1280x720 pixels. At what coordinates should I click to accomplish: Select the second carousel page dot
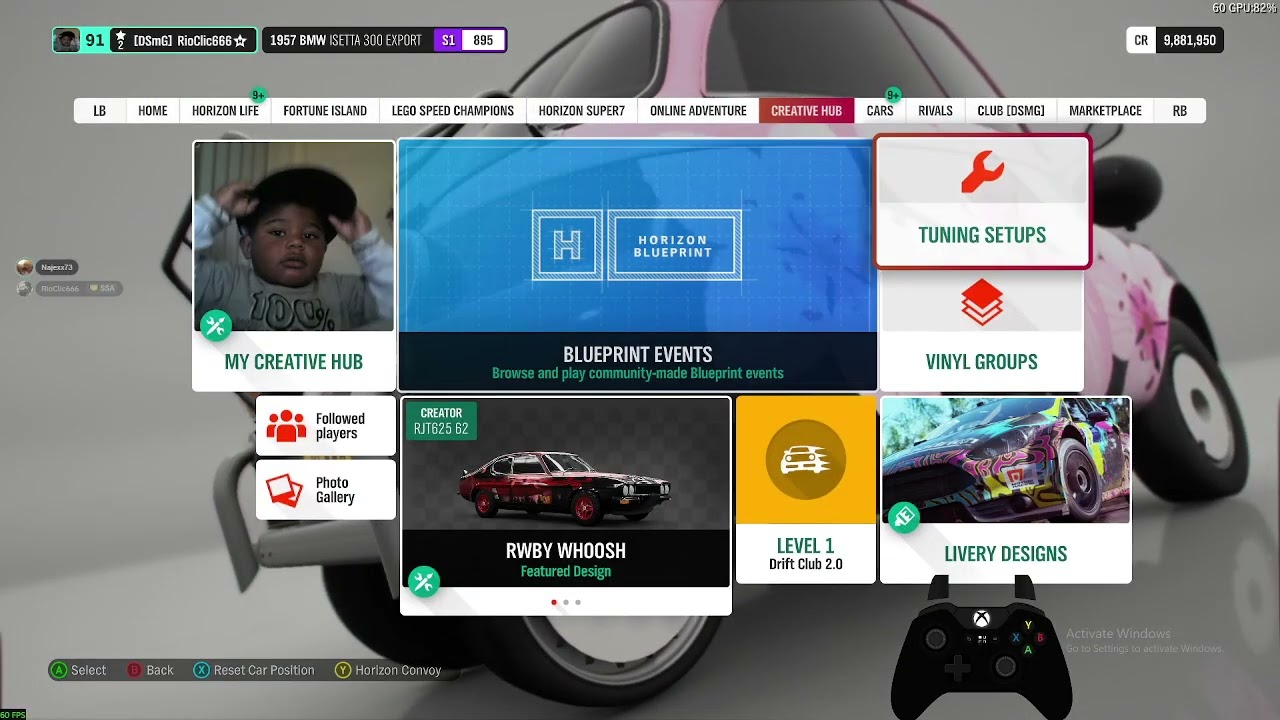point(566,602)
